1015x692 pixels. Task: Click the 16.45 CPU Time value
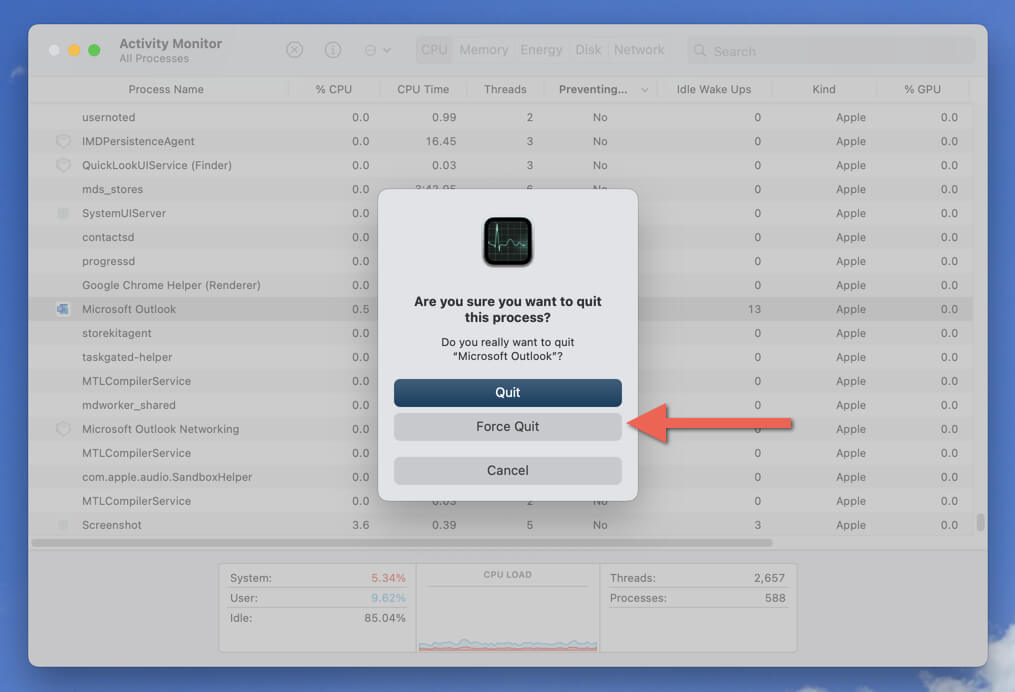tap(441, 141)
